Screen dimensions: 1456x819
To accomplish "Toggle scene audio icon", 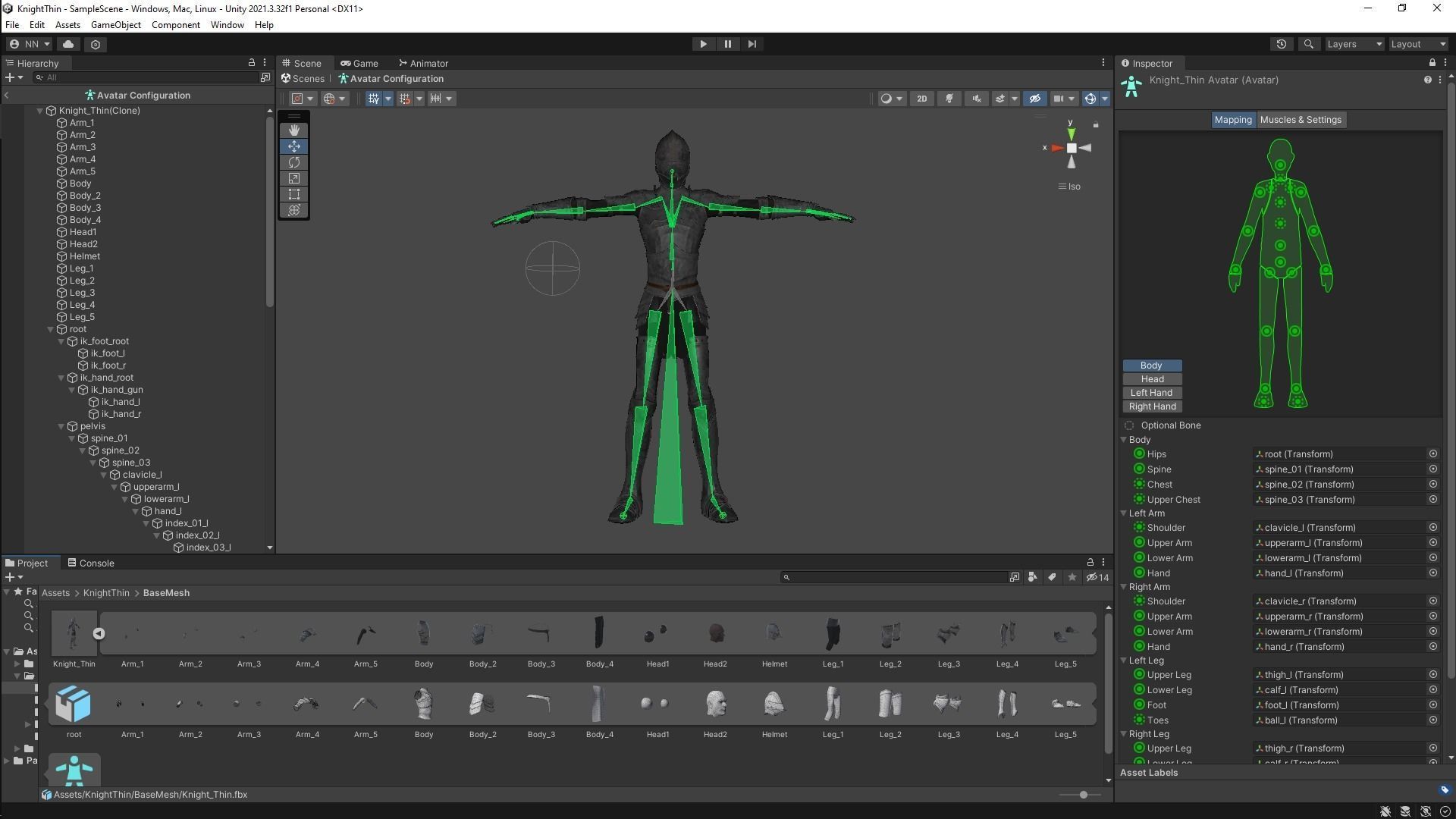I will pyautogui.click(x=977, y=99).
